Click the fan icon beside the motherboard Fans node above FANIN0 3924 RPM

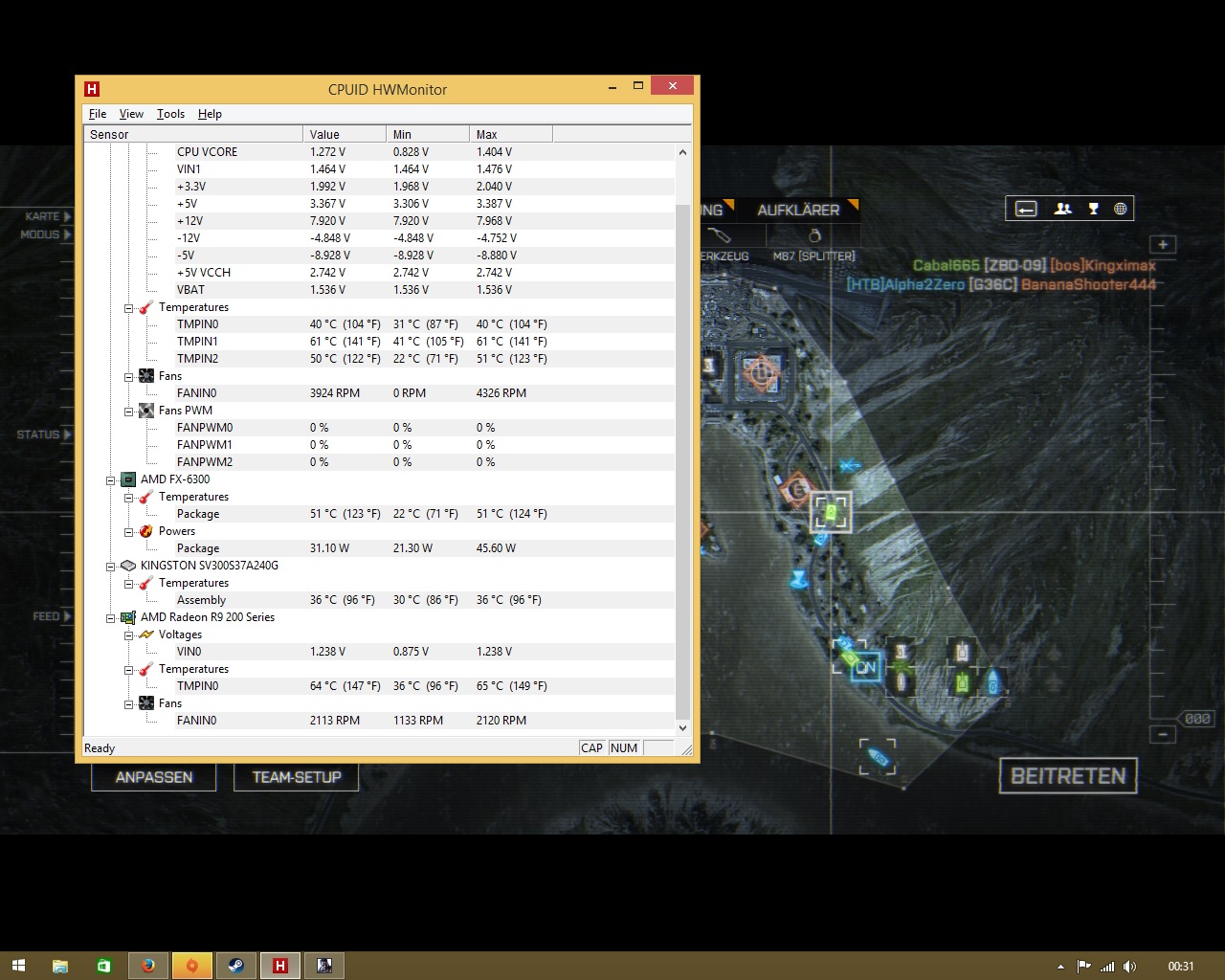click(x=146, y=376)
